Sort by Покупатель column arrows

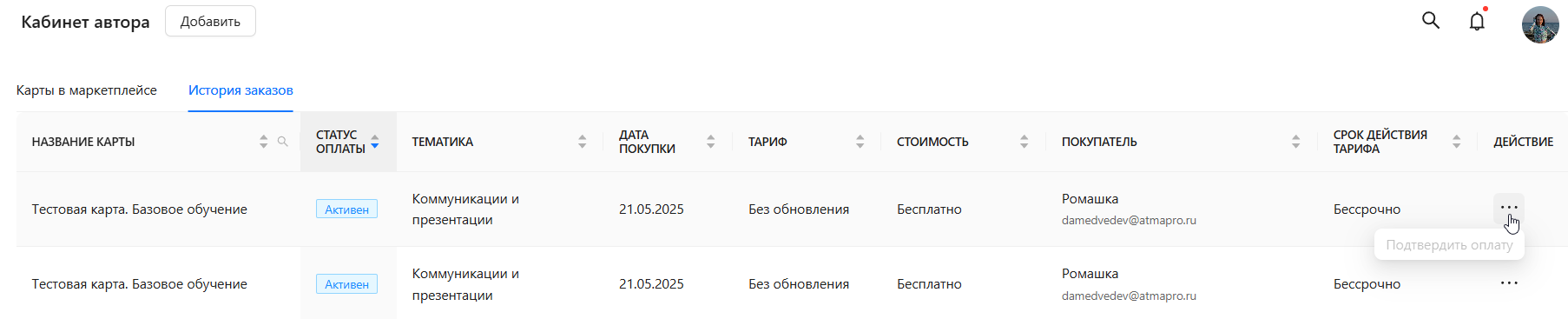[x=1295, y=142]
